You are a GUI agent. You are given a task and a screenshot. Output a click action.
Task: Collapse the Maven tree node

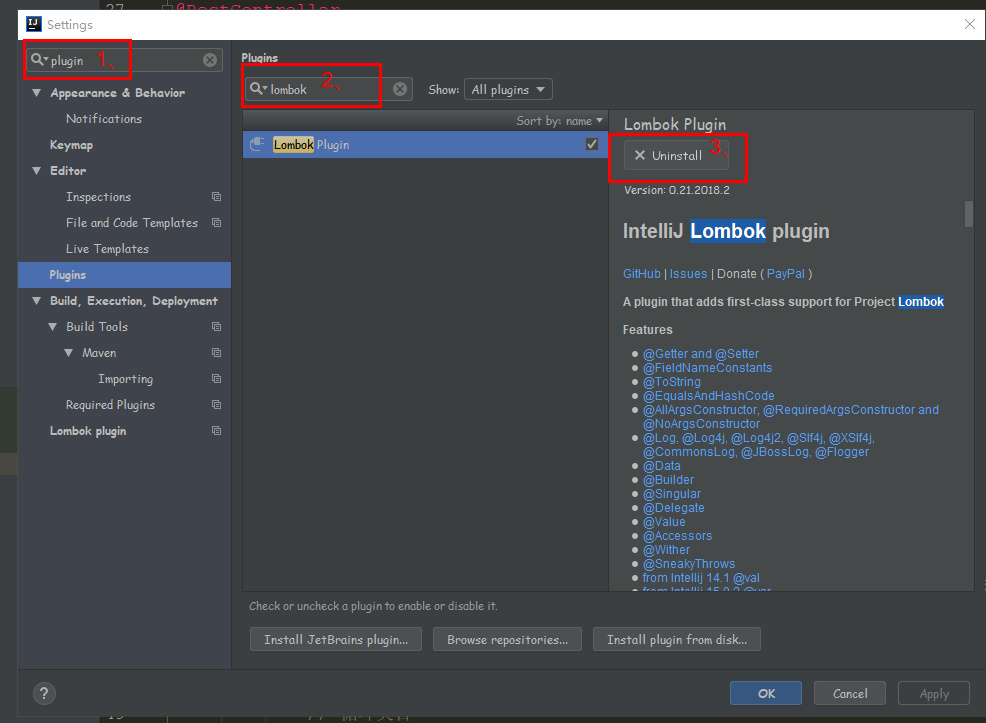pyautogui.click(x=69, y=353)
